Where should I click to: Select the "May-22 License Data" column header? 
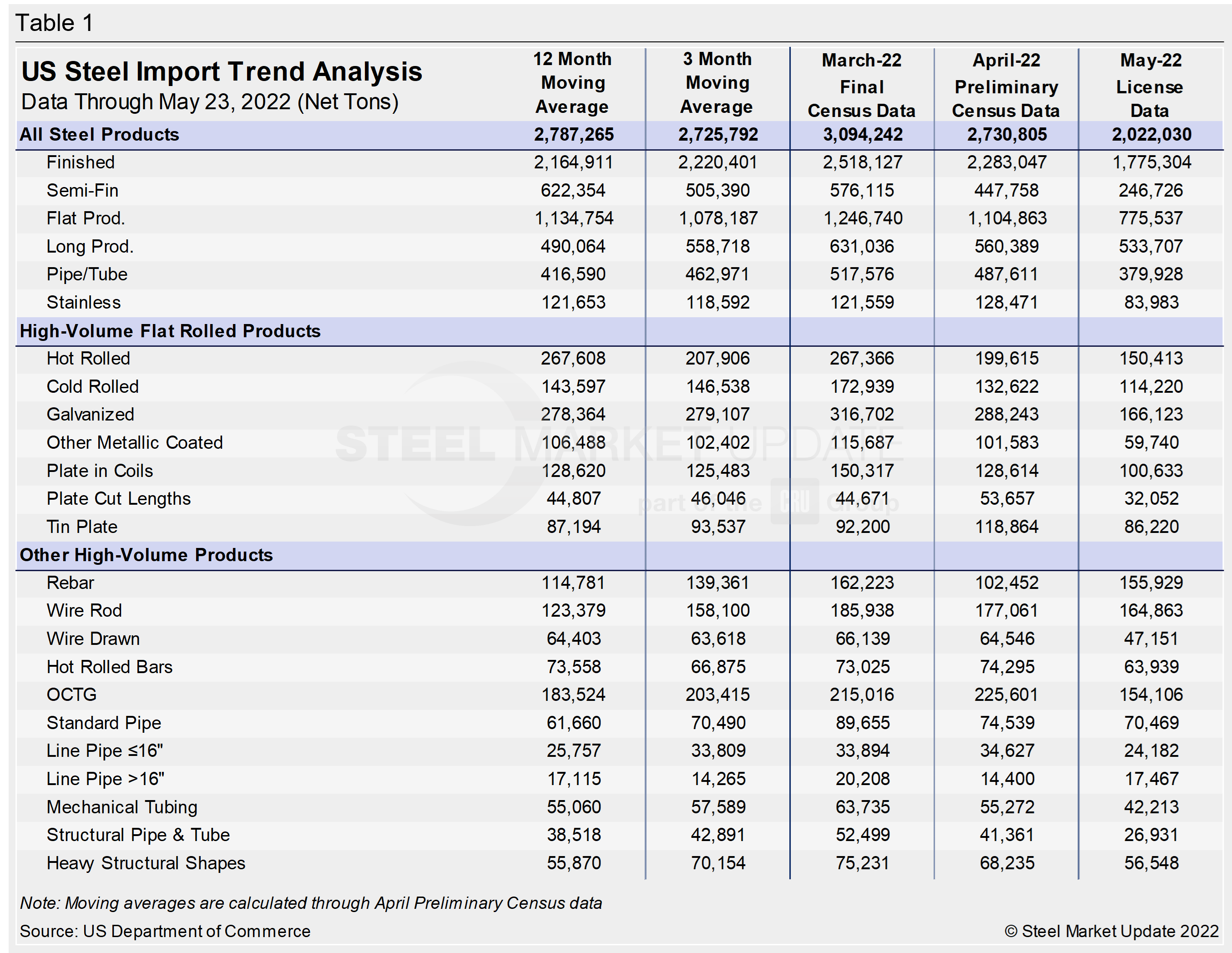1150,85
